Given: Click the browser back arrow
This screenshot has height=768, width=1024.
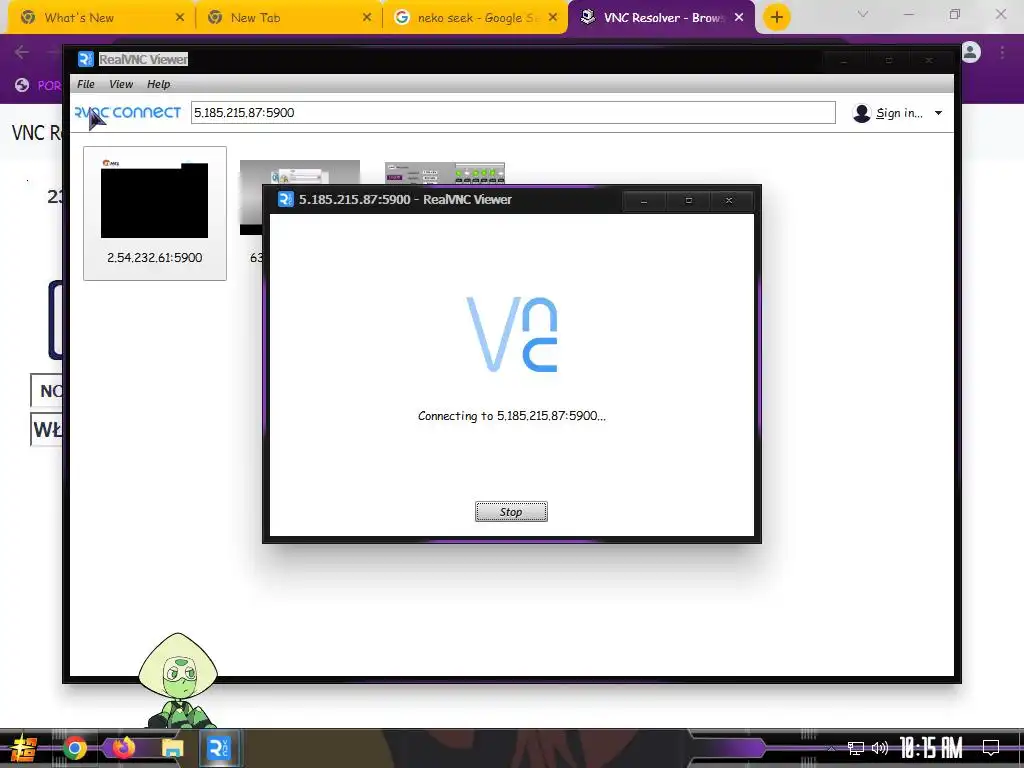Looking at the screenshot, I should coord(22,52).
